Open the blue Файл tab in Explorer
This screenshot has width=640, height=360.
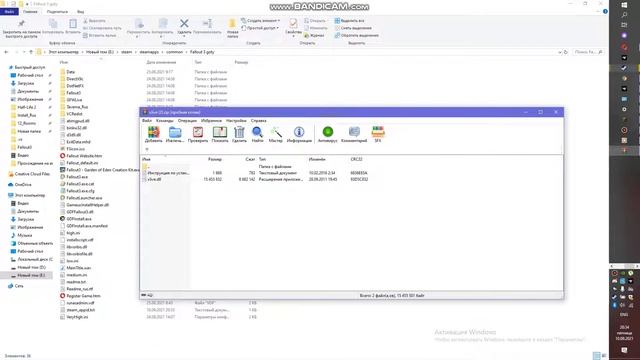[9, 12]
